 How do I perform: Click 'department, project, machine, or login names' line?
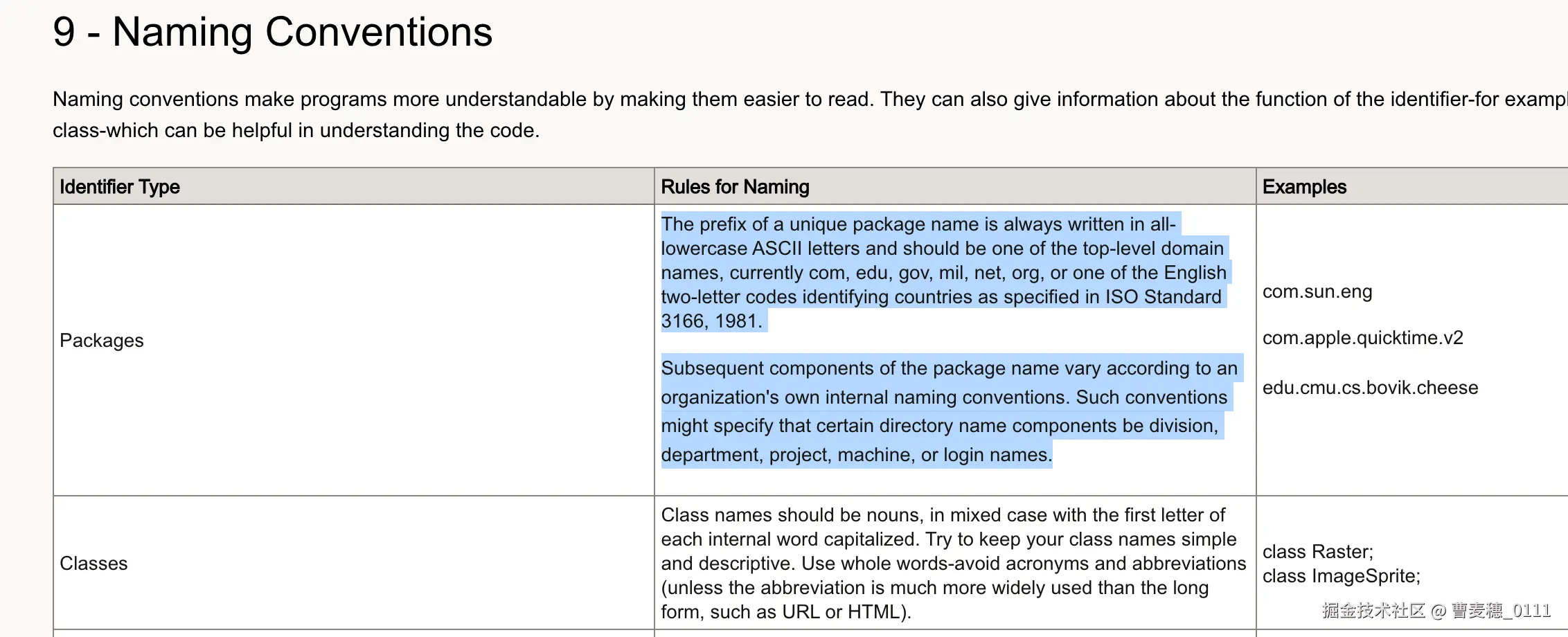point(857,455)
